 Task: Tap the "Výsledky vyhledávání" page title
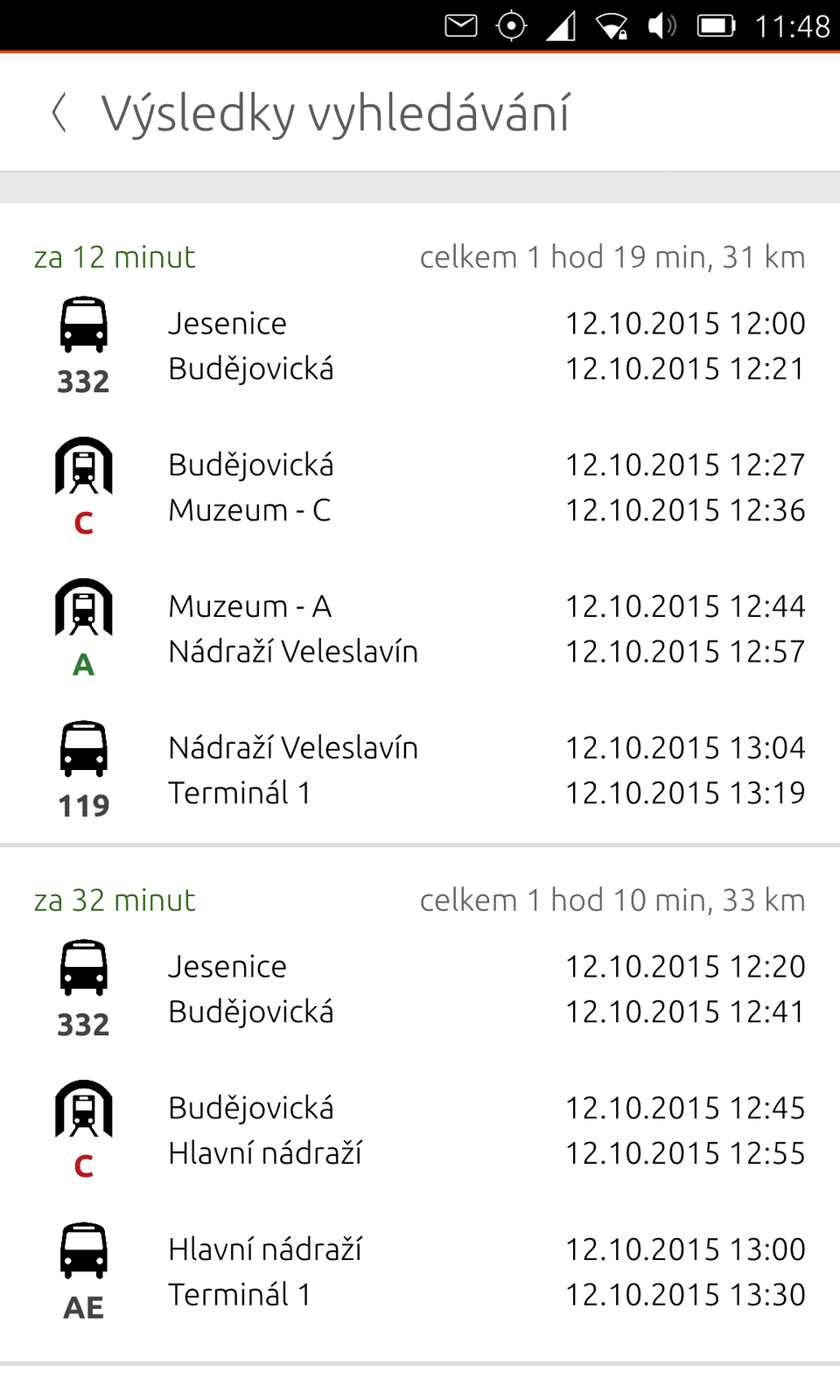click(335, 114)
